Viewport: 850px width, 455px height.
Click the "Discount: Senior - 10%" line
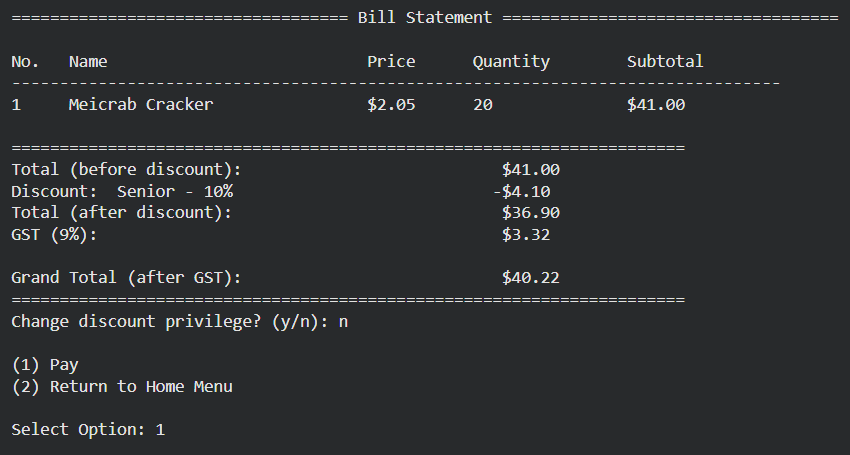122,191
